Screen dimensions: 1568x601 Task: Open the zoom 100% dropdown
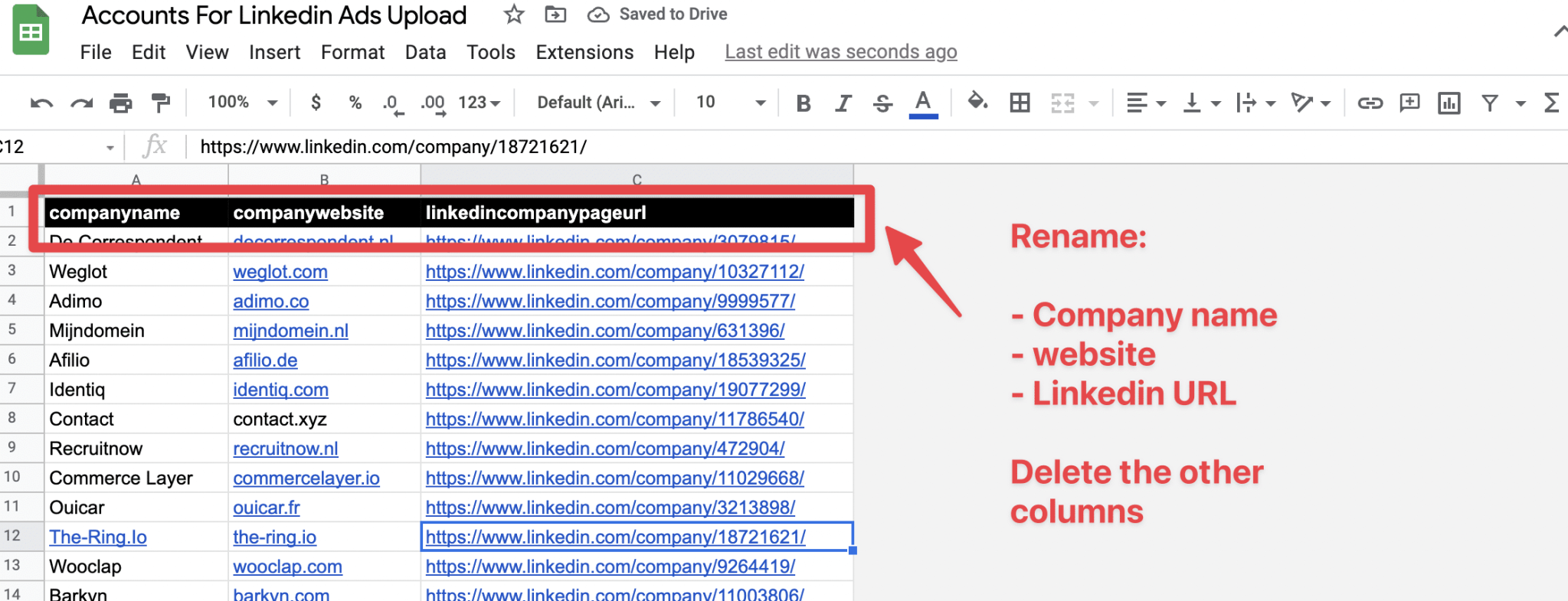[x=242, y=103]
